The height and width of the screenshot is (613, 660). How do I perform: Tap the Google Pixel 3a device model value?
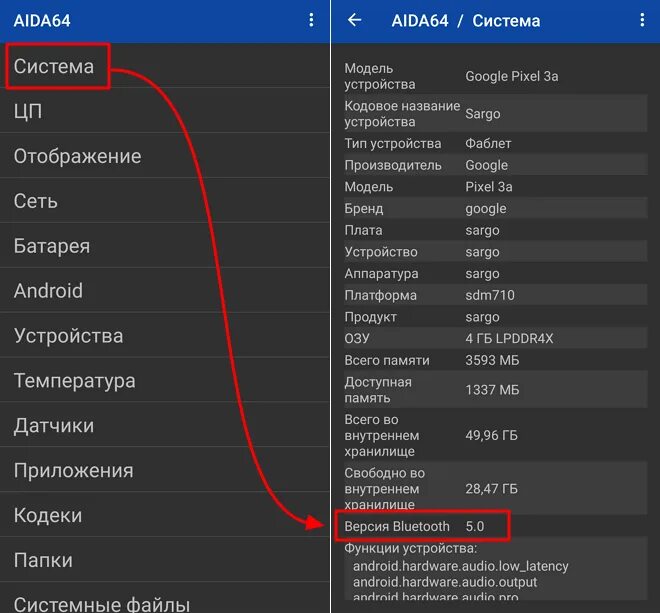(x=511, y=76)
